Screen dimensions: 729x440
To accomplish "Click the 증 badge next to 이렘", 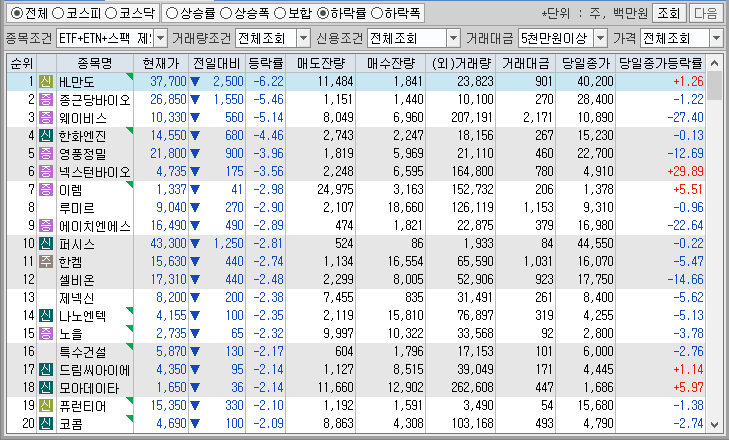I will [x=46, y=190].
